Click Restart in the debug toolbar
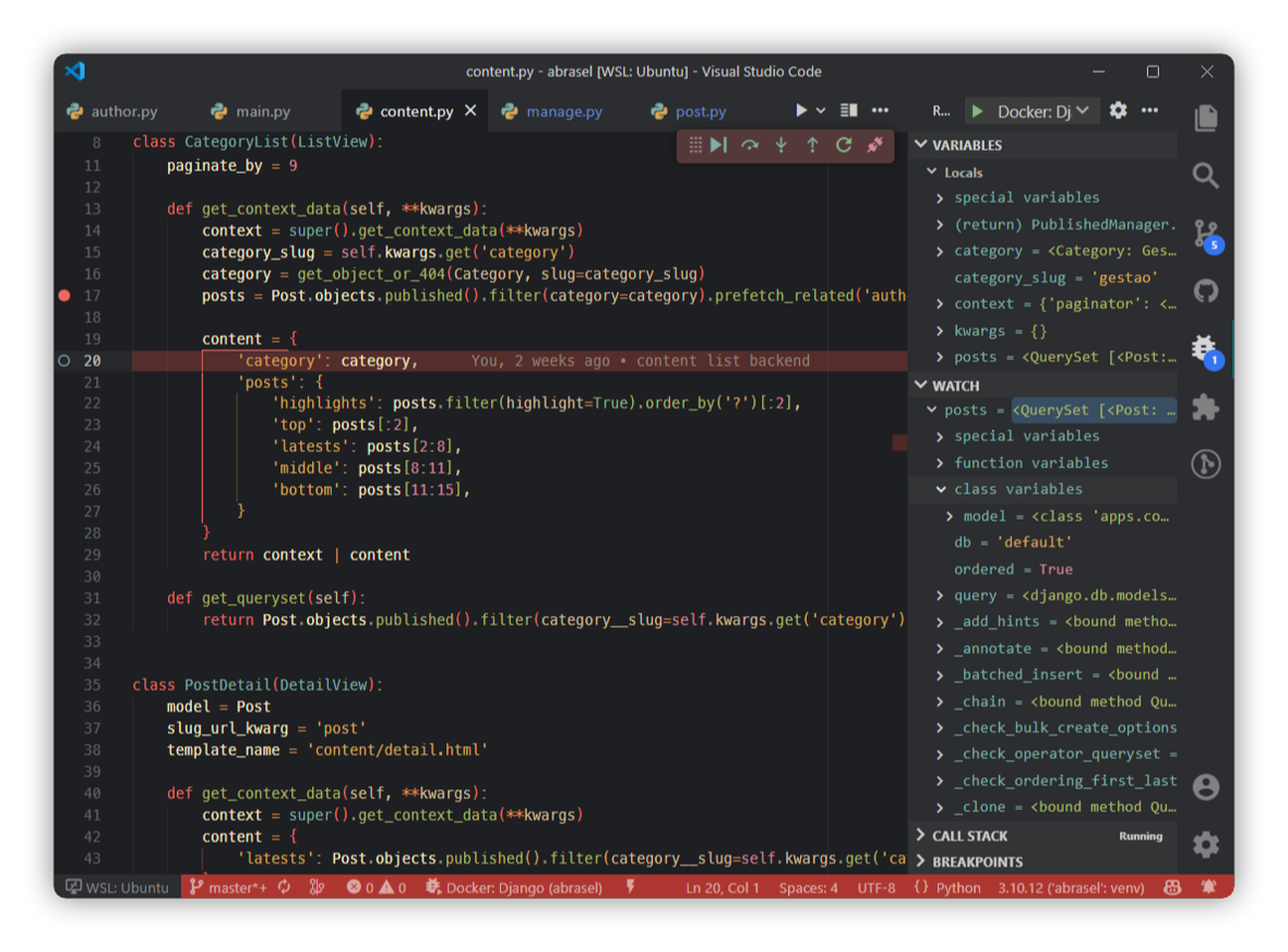The image size is (1288, 952). point(844,145)
